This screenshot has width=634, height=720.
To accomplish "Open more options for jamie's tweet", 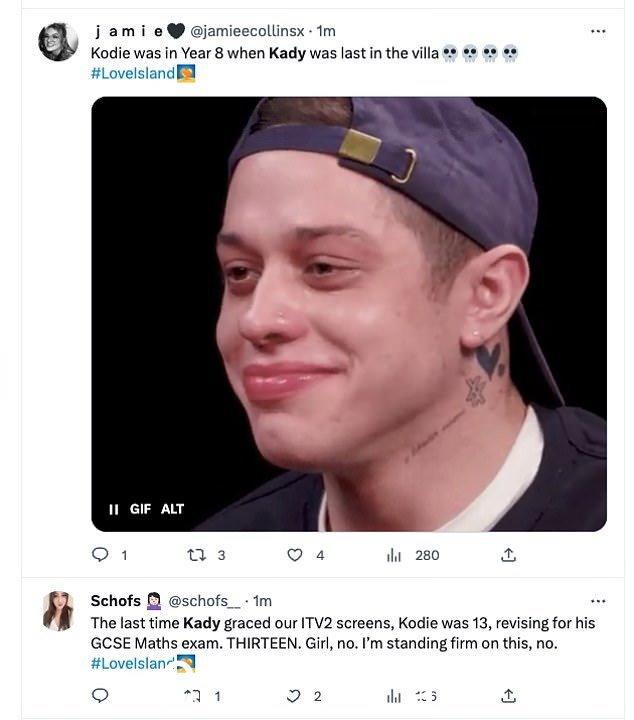I will pyautogui.click(x=598, y=31).
